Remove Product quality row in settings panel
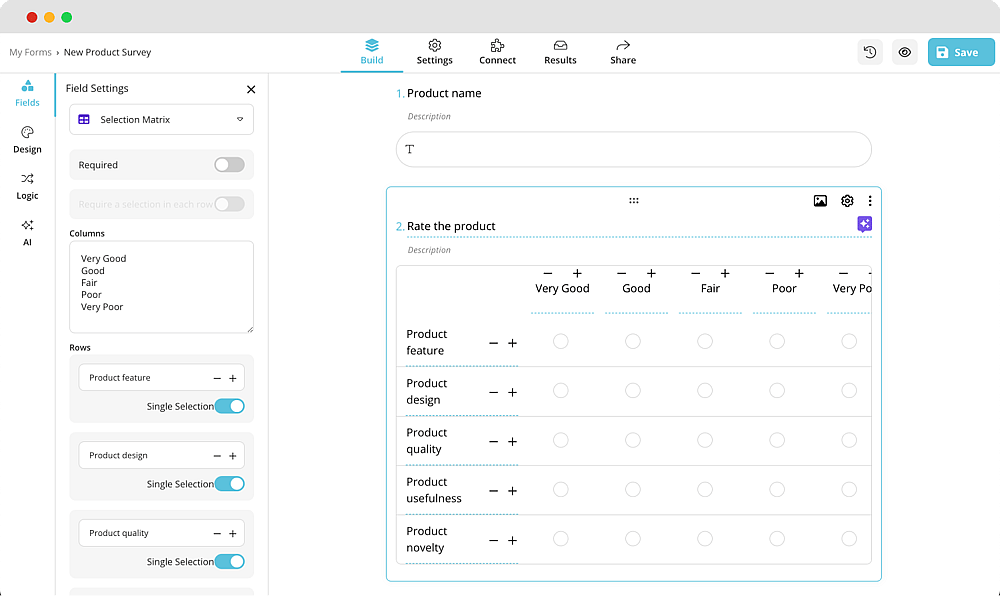 coord(217,534)
